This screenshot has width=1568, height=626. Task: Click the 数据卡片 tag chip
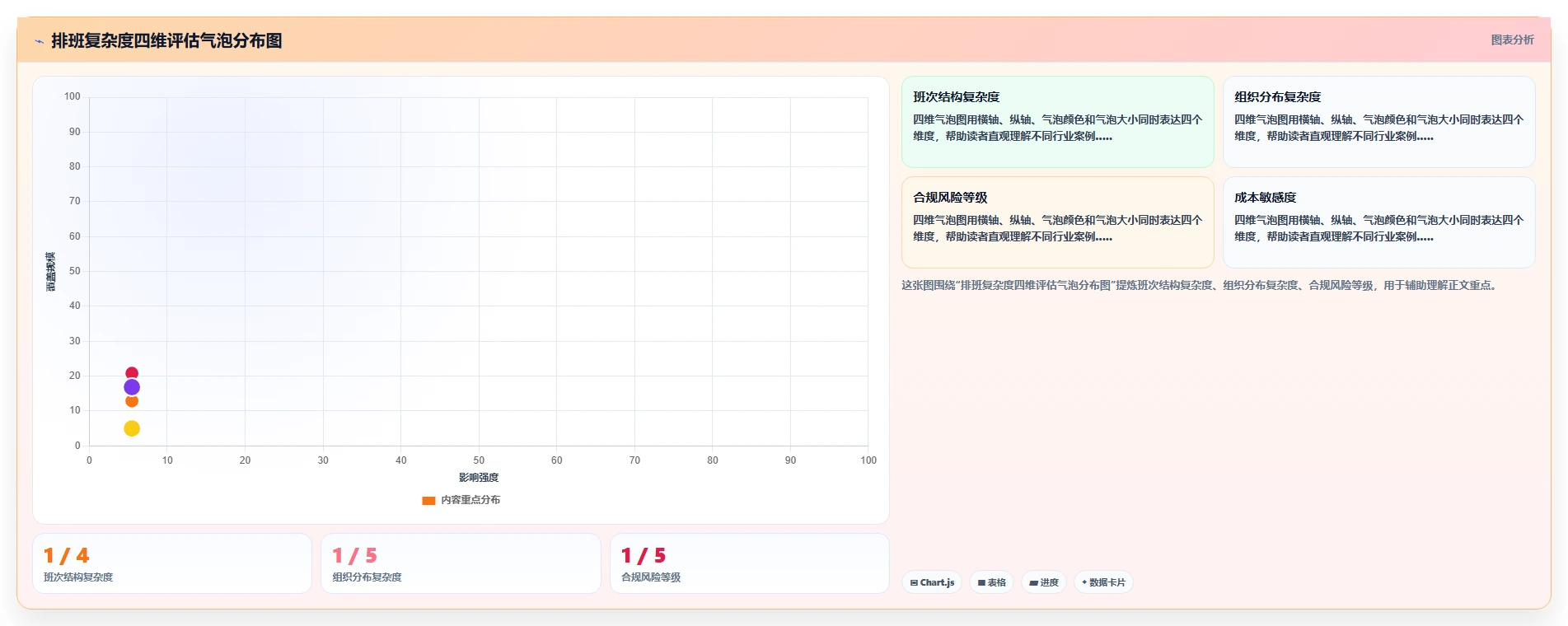pyautogui.click(x=1103, y=582)
